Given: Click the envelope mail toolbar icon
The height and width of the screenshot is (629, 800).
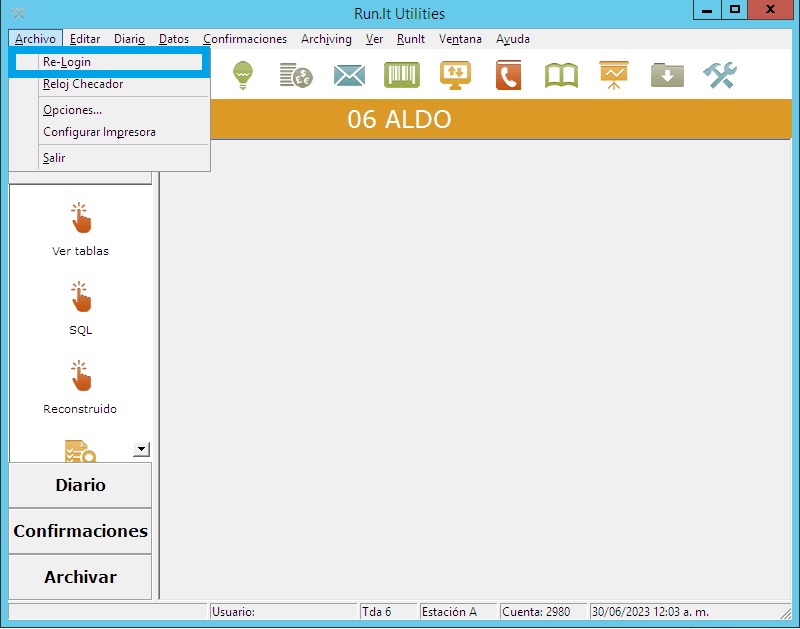Looking at the screenshot, I should 349,76.
